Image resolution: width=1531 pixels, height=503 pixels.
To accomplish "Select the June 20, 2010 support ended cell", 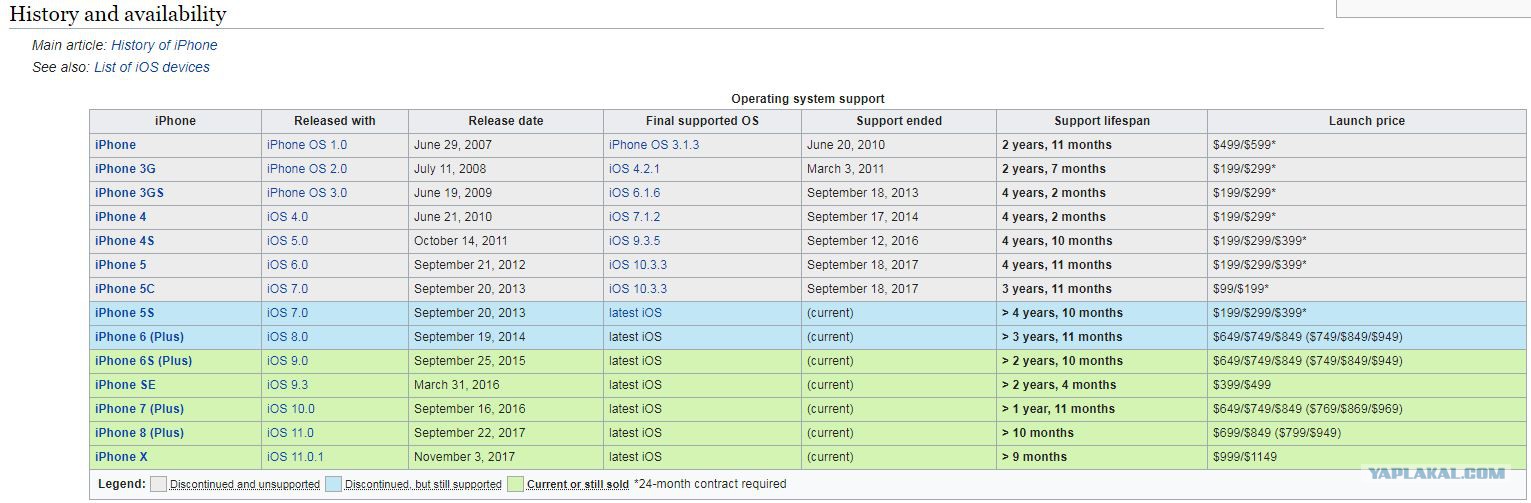I will click(x=899, y=145).
